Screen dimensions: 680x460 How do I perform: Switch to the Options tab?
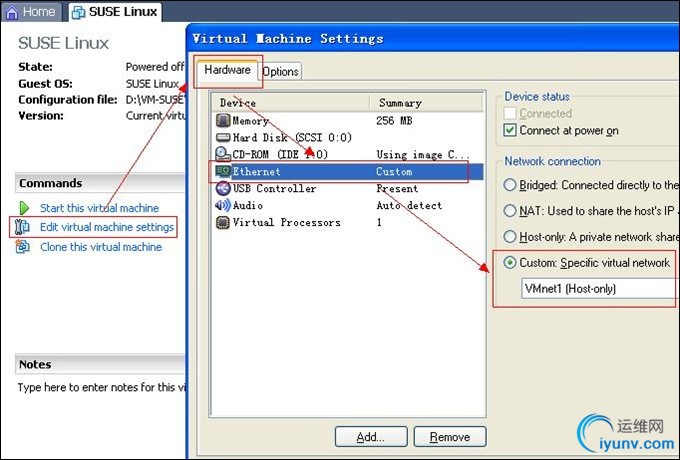click(280, 72)
